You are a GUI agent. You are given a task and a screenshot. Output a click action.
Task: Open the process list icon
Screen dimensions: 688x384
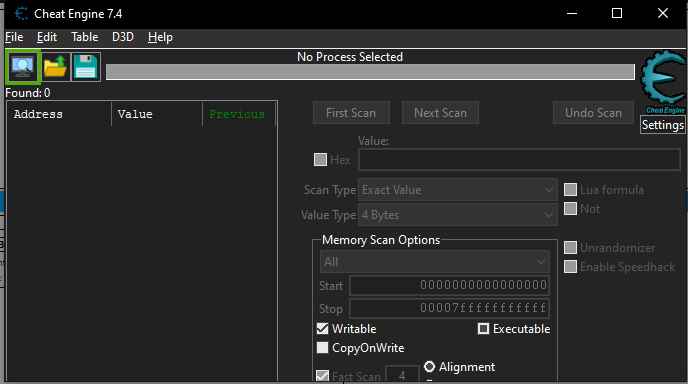(x=23, y=67)
